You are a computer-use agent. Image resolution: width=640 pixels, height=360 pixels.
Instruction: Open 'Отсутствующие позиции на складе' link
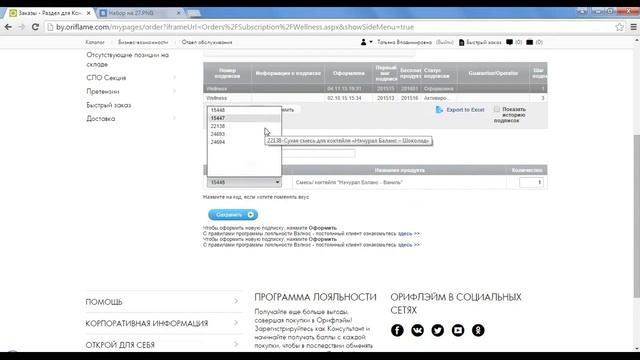pos(127,60)
